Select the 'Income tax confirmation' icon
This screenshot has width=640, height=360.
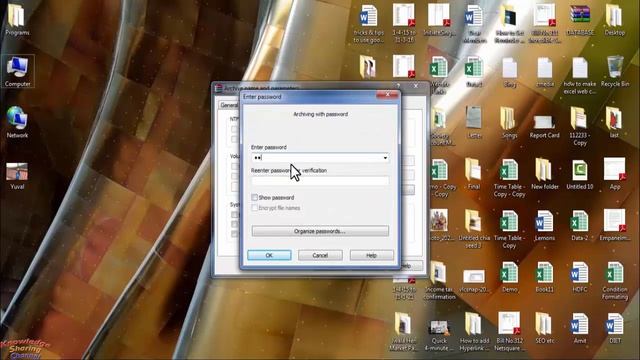[439, 281]
